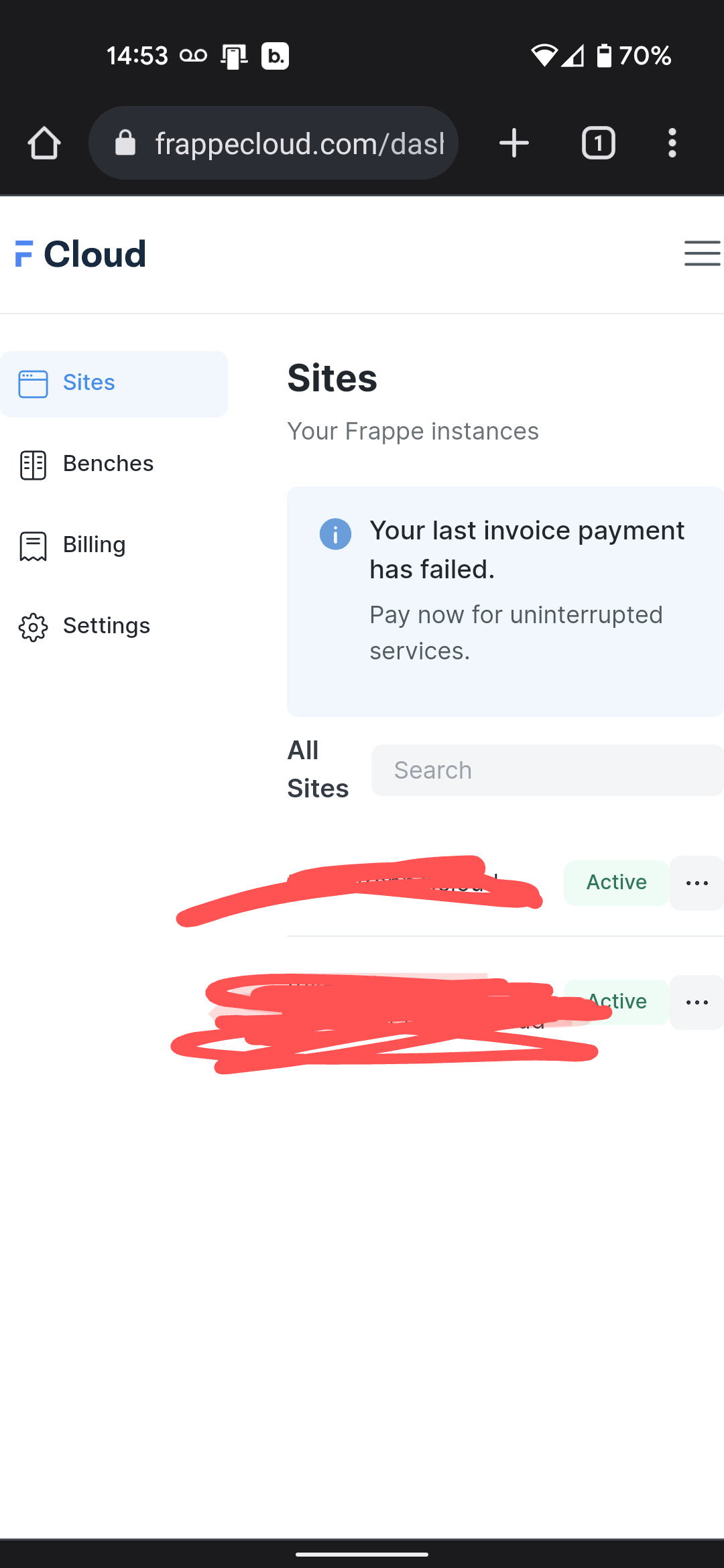
Task: Open the hamburger navigation menu
Action: (x=701, y=254)
